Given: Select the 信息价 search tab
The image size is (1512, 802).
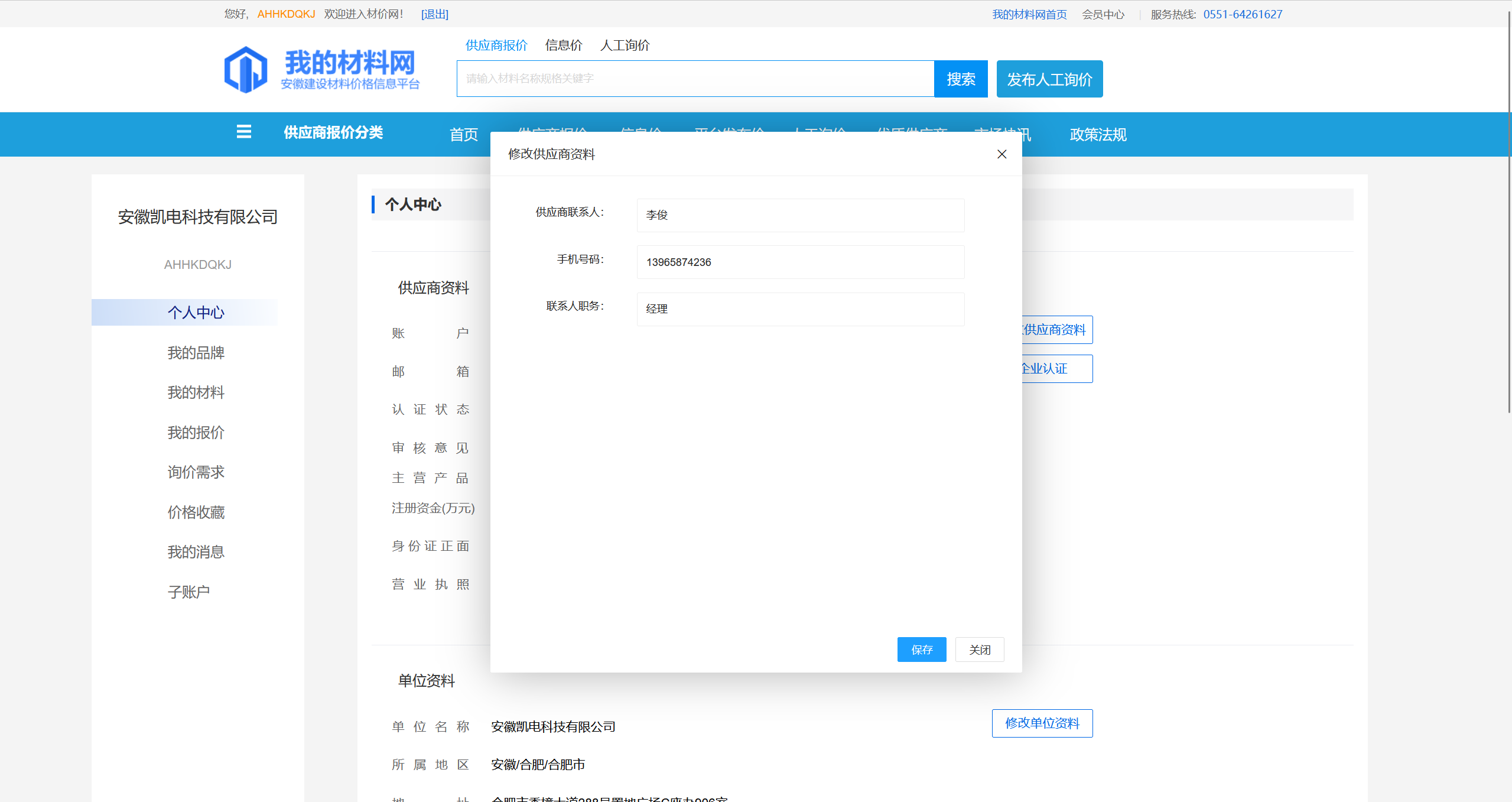Looking at the screenshot, I should 563,46.
